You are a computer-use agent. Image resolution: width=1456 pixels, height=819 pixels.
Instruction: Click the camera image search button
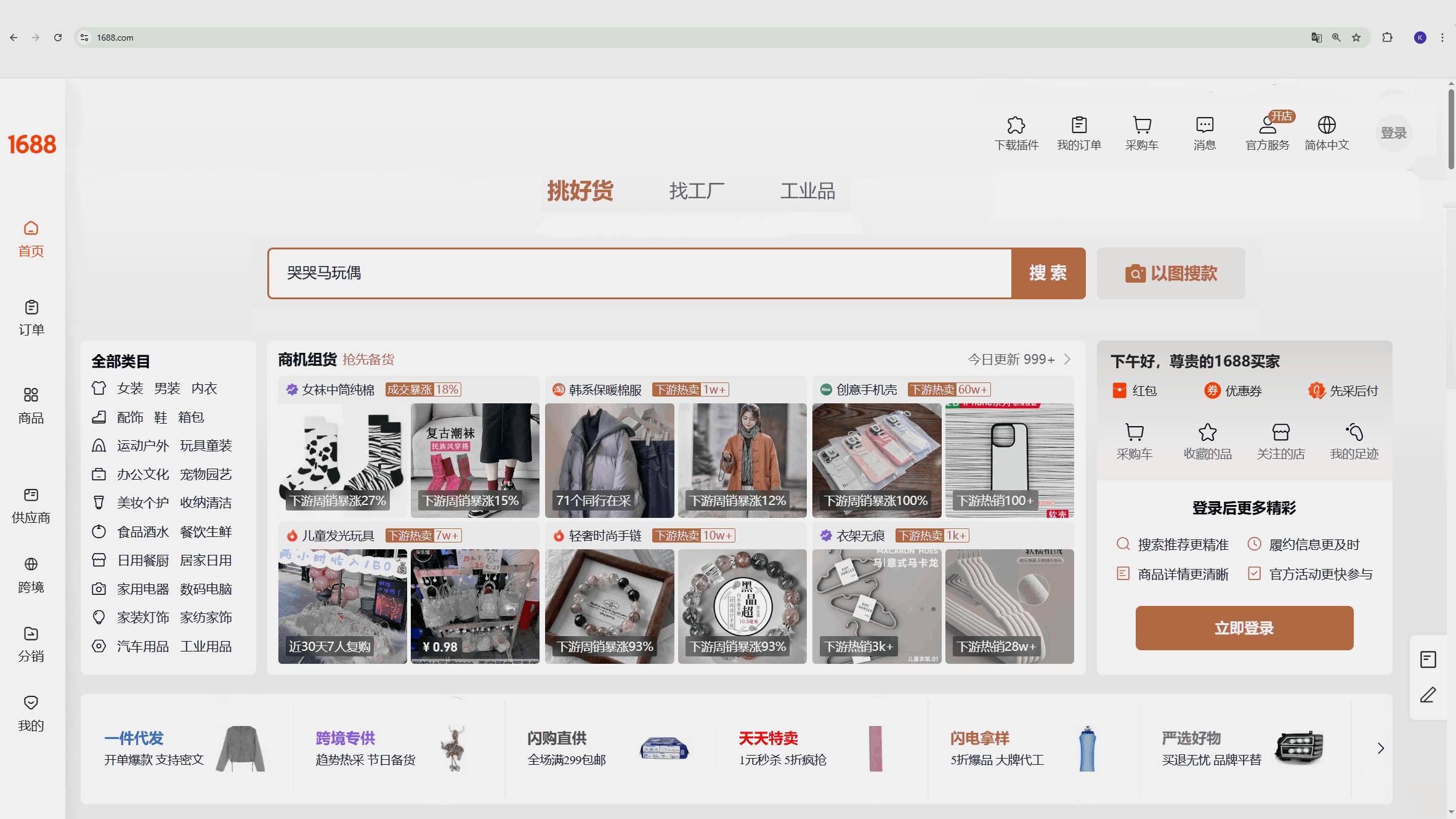1171,273
